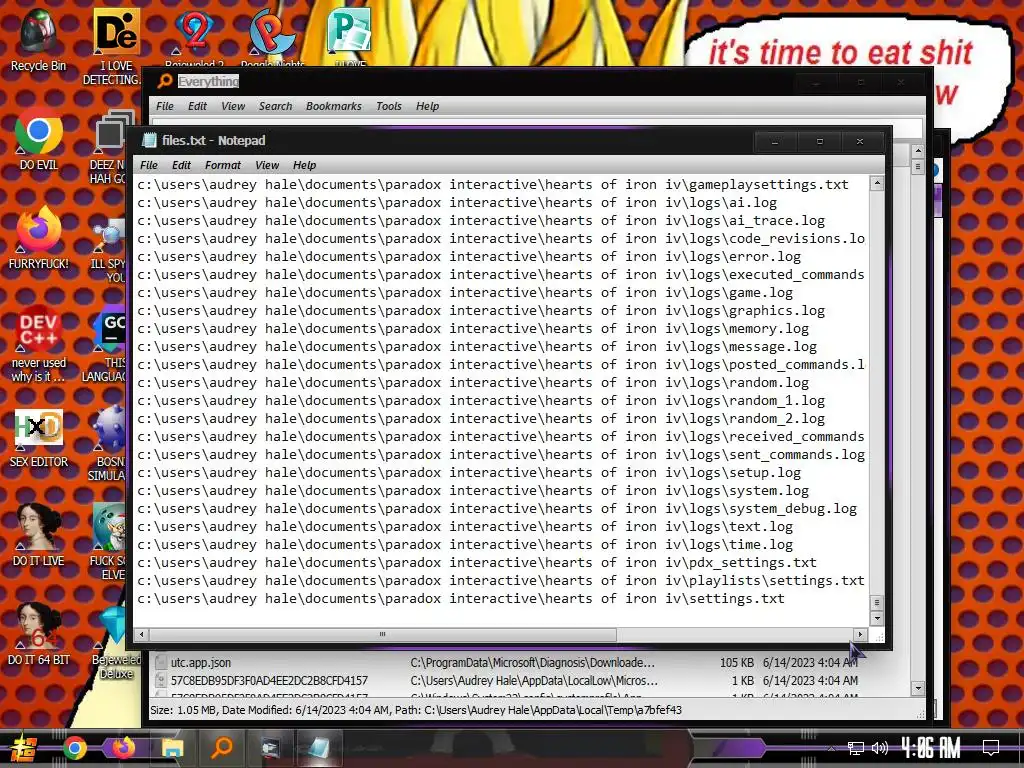Open the volume control in system tray
Viewport: 1024px width, 768px height.
click(x=880, y=748)
